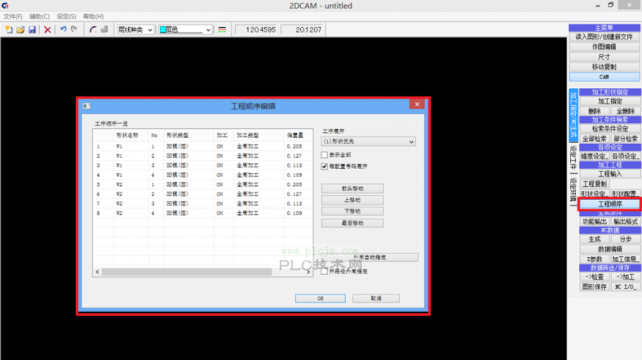Screen dimensions: 642x360
Task: Click the 作图编辑 button
Action: click(x=604, y=47)
